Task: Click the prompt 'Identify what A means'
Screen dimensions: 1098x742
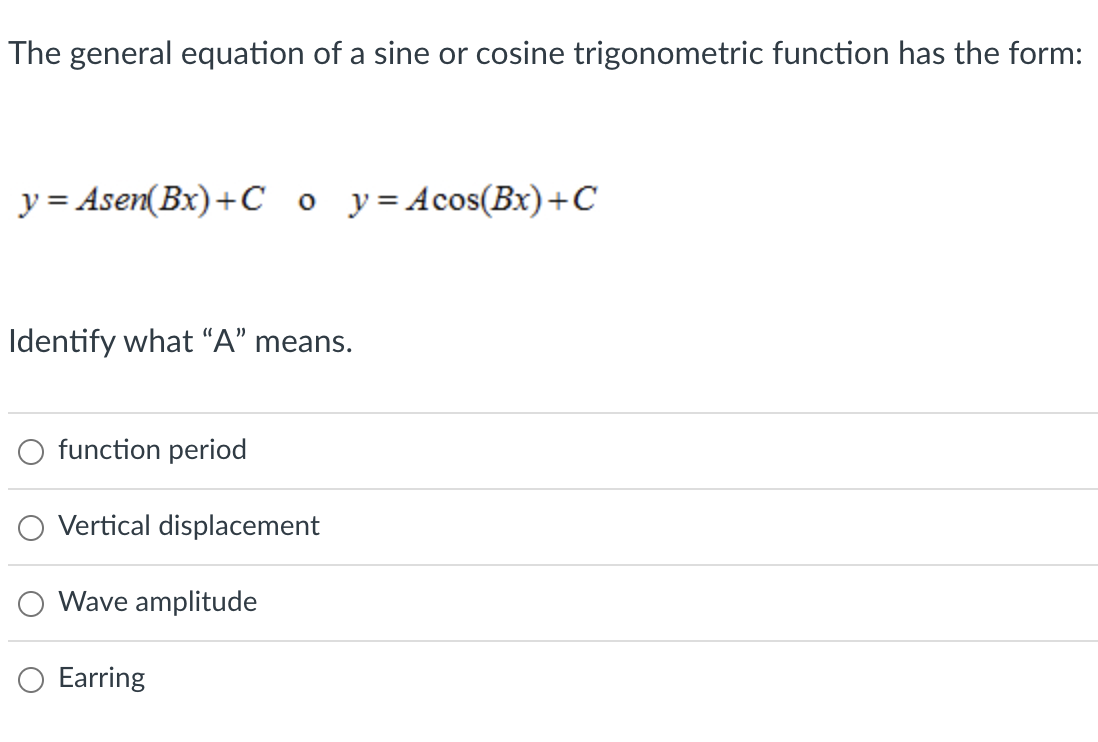Action: coord(180,341)
